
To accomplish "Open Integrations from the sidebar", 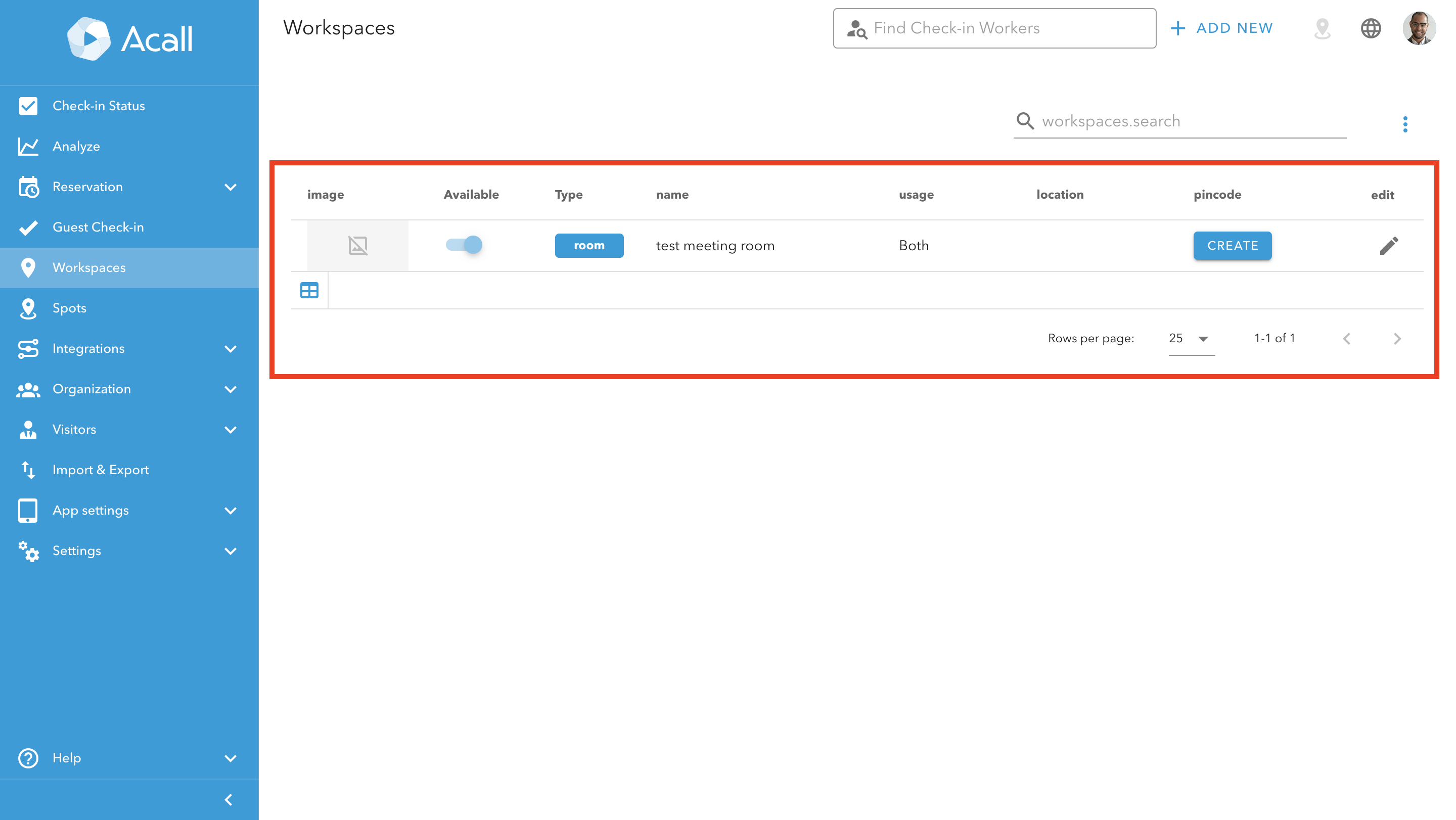I will 88,348.
